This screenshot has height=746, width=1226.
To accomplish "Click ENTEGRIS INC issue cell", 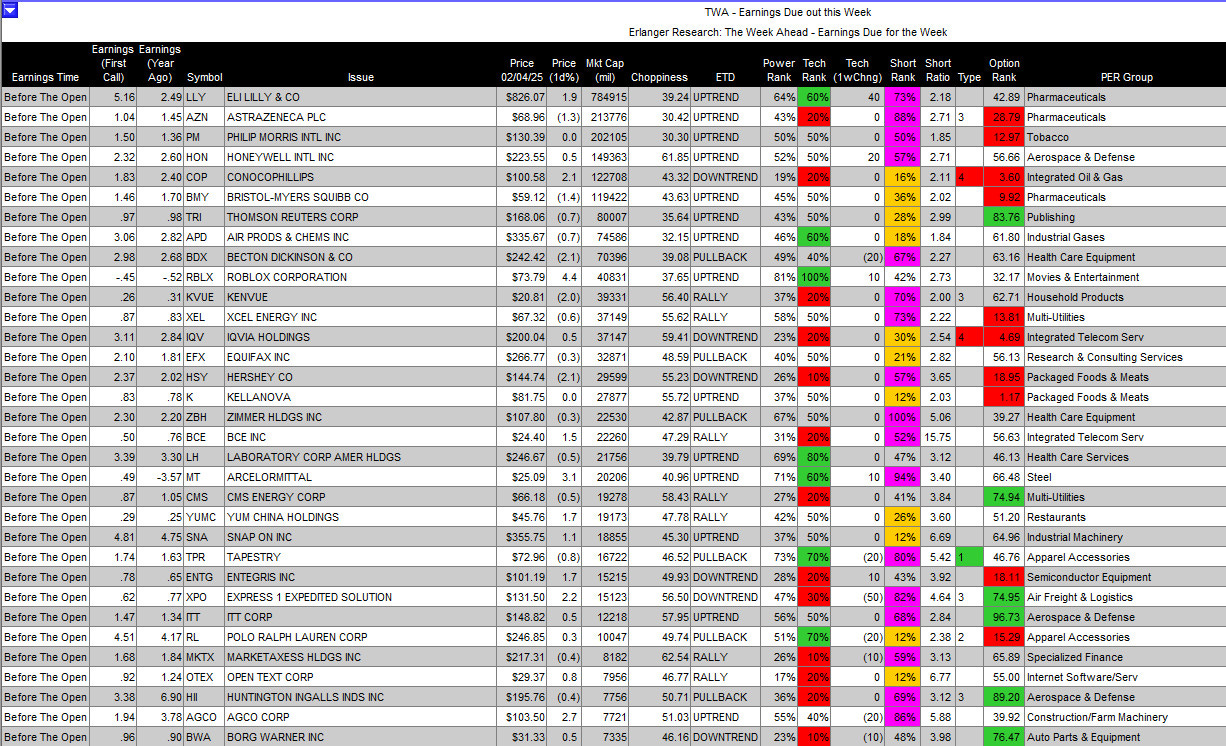I will point(360,577).
